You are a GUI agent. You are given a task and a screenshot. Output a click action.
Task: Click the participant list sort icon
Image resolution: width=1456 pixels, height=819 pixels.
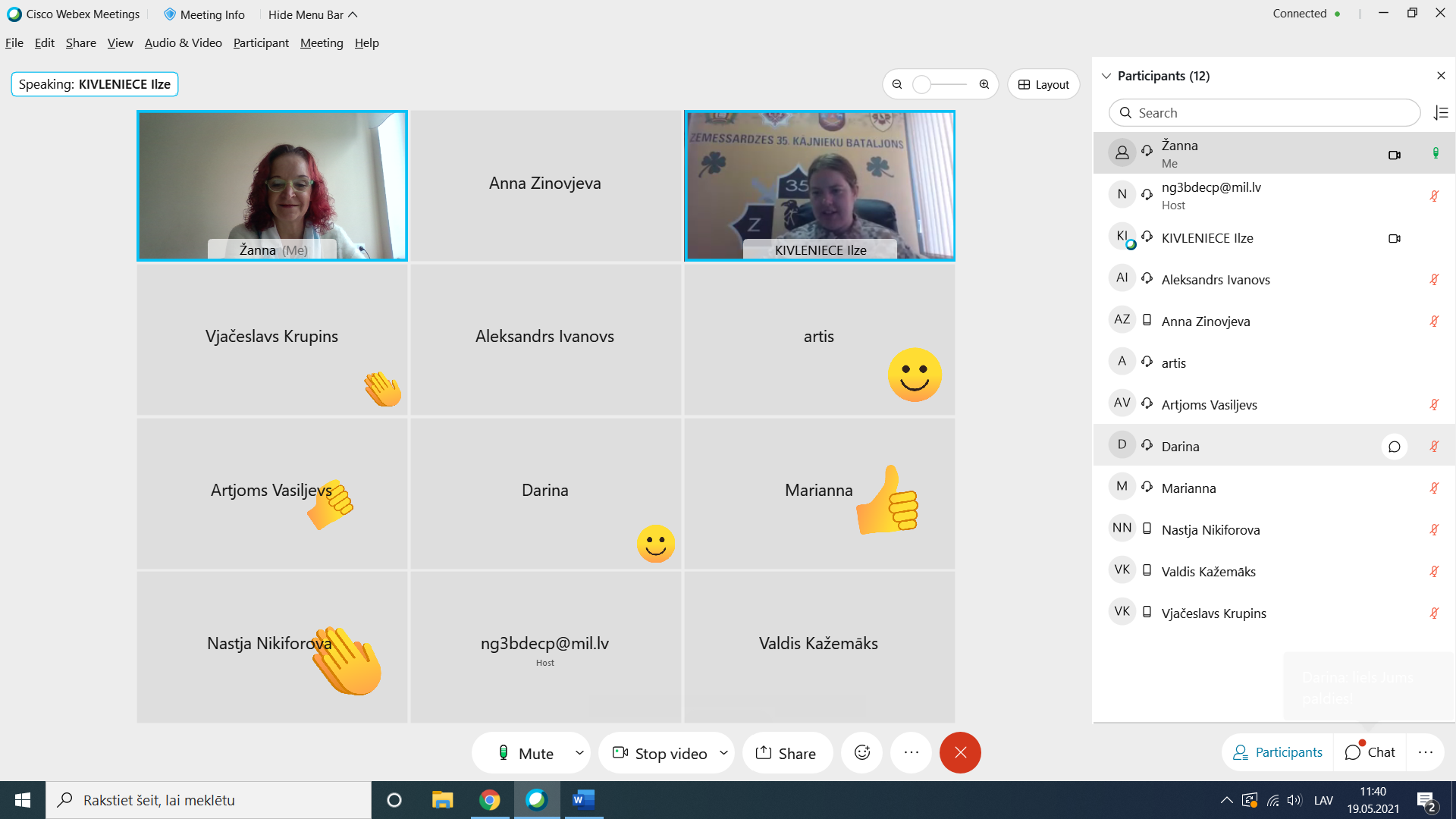pos(1441,113)
